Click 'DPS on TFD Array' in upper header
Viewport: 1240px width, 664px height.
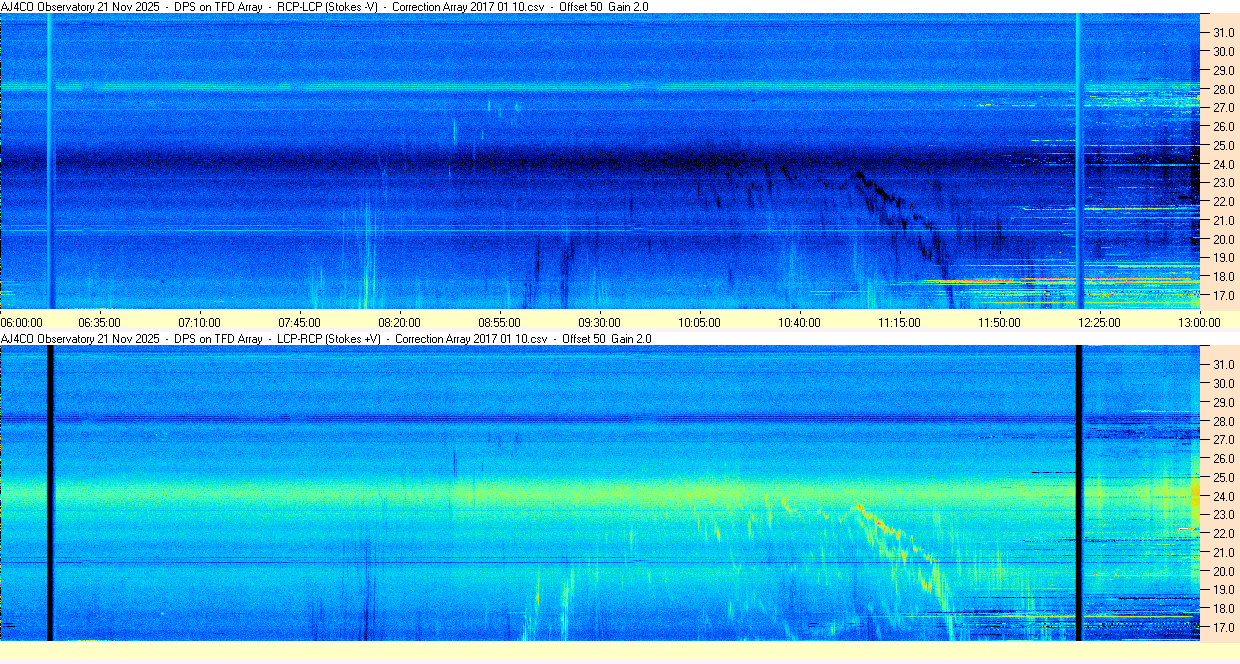218,7
